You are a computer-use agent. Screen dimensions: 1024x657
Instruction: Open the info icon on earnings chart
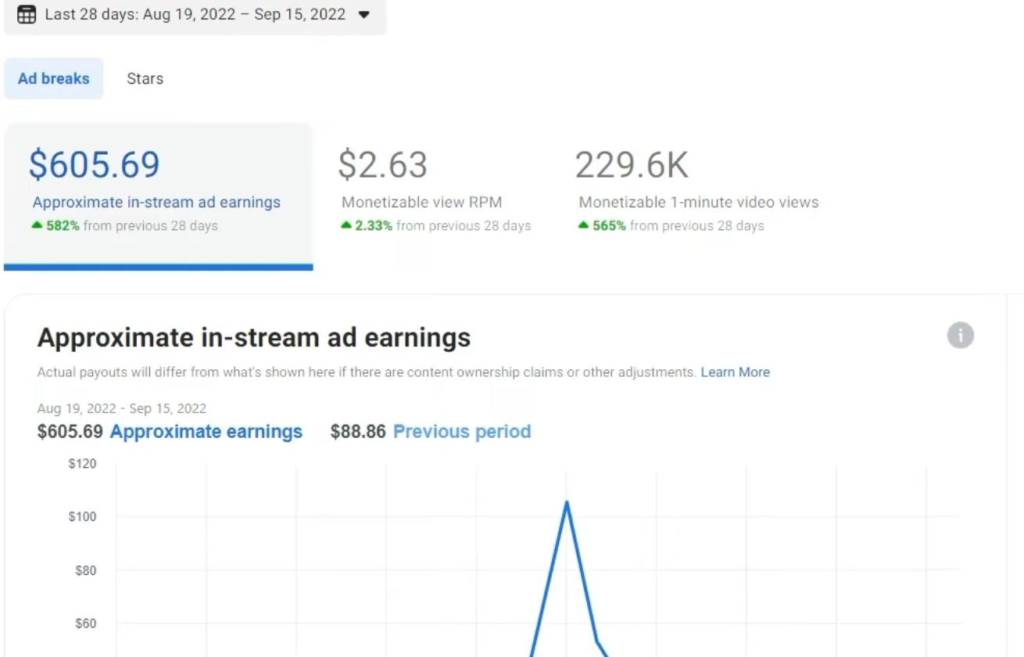(960, 335)
